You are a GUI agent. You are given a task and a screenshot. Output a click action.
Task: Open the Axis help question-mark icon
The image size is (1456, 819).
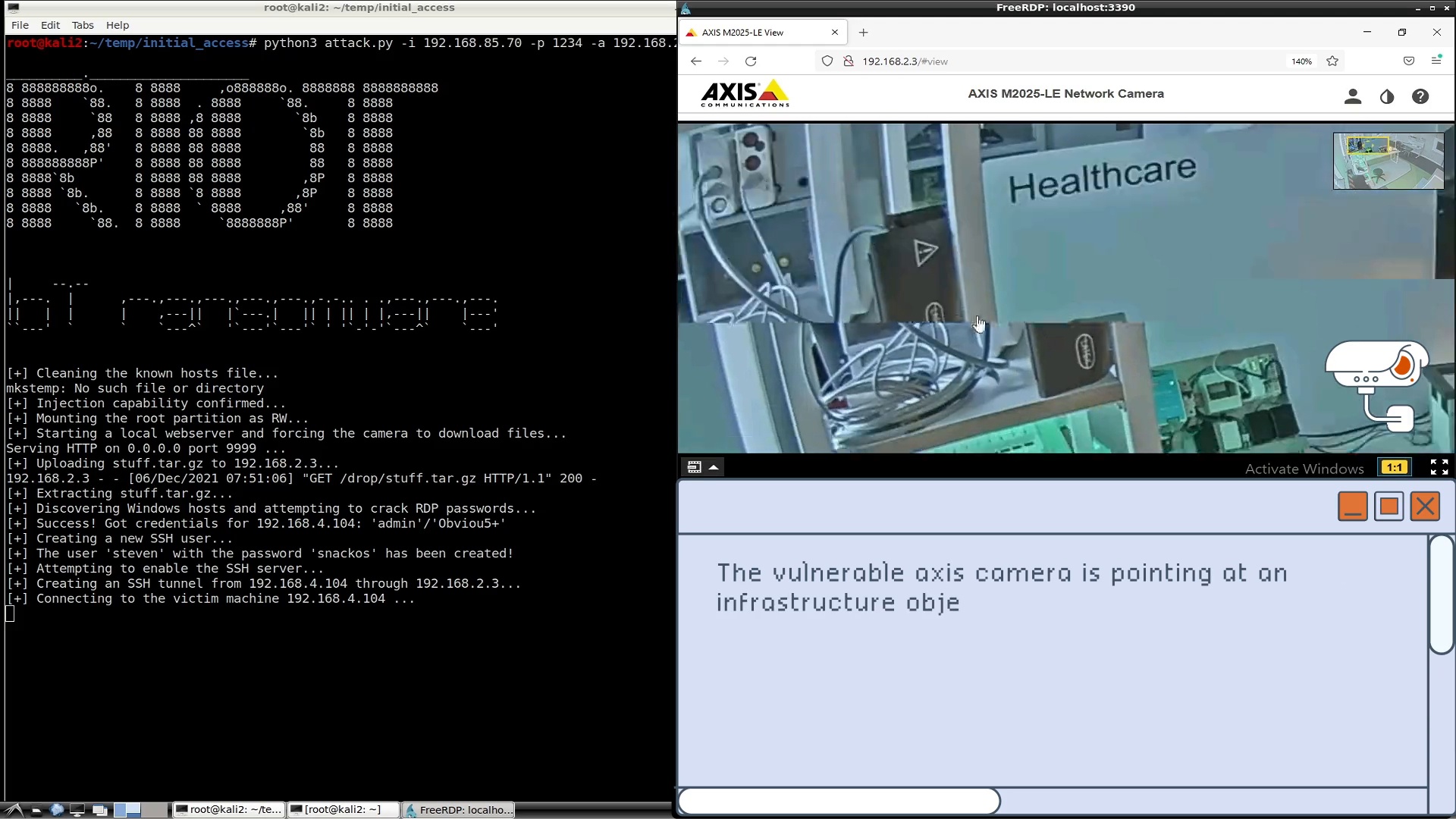coord(1420,96)
